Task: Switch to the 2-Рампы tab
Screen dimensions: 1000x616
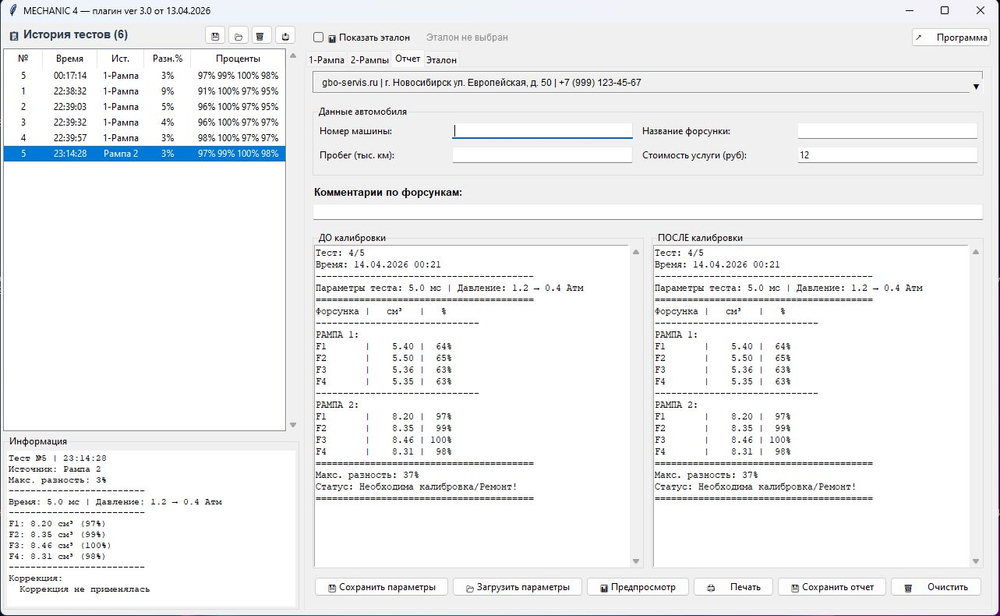Action: click(369, 60)
